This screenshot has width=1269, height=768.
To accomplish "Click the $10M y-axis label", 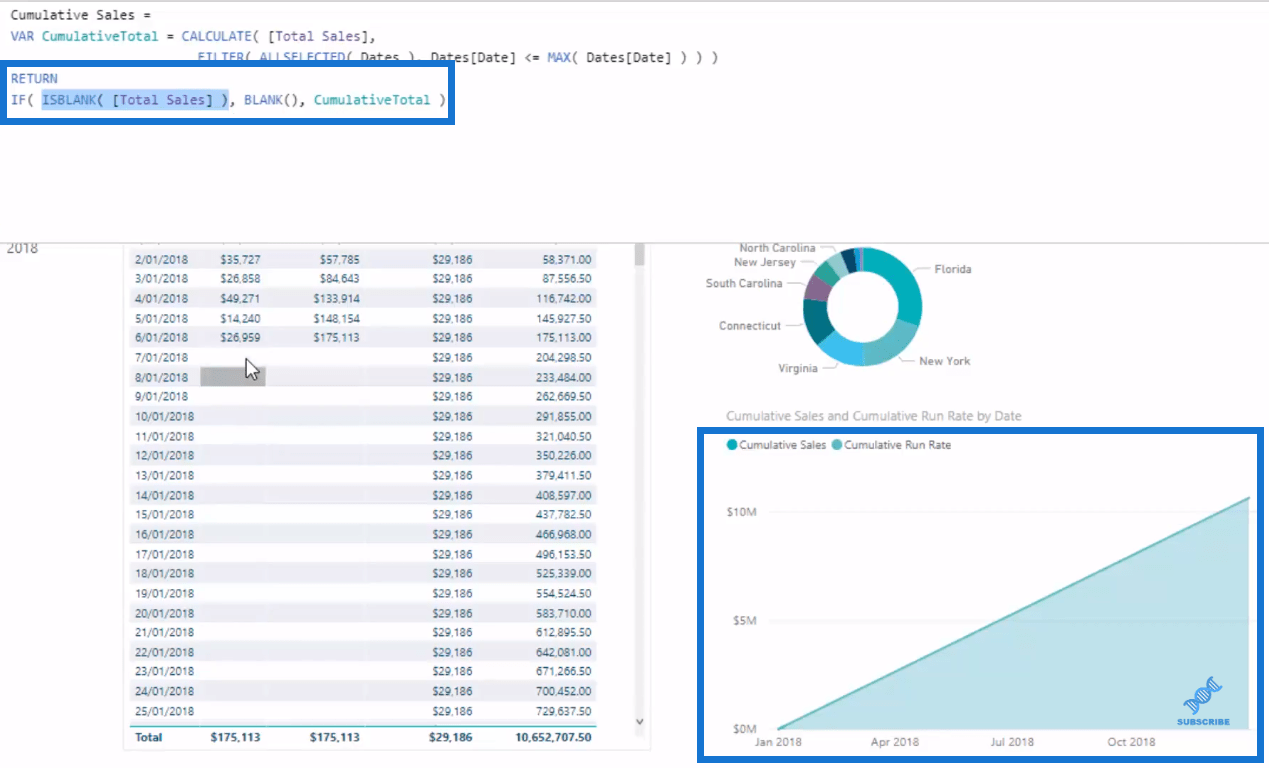I will coord(742,512).
